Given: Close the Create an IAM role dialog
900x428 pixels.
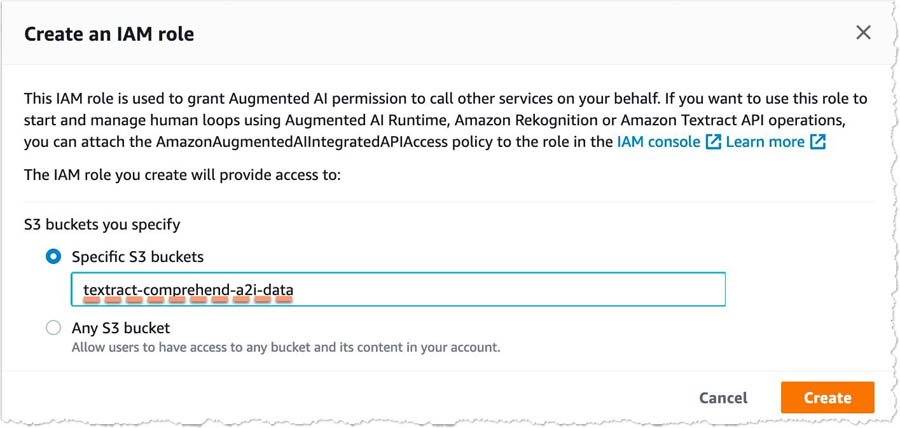Looking at the screenshot, I should tap(863, 33).
